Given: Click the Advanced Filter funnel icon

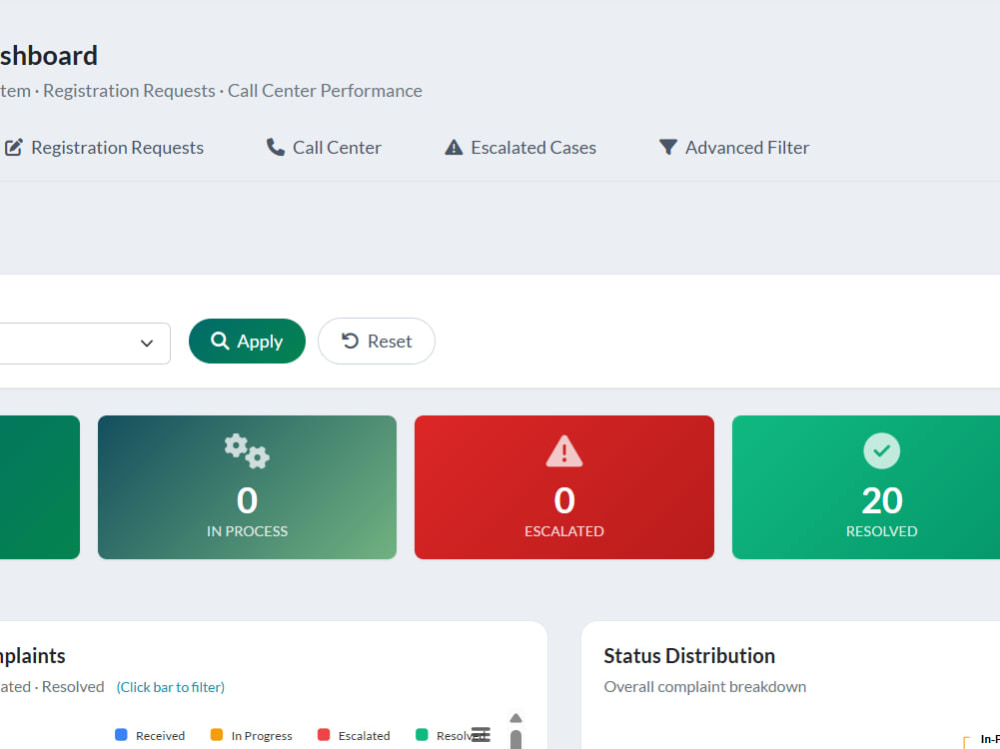Looking at the screenshot, I should tap(668, 147).
